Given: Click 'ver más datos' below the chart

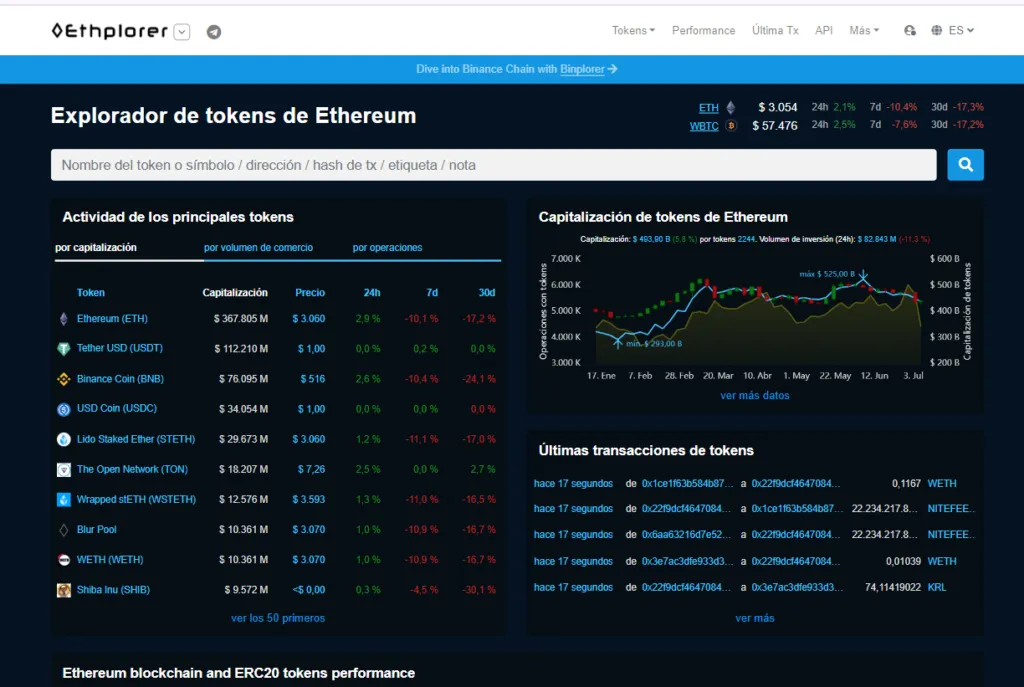Looking at the screenshot, I should [755, 395].
